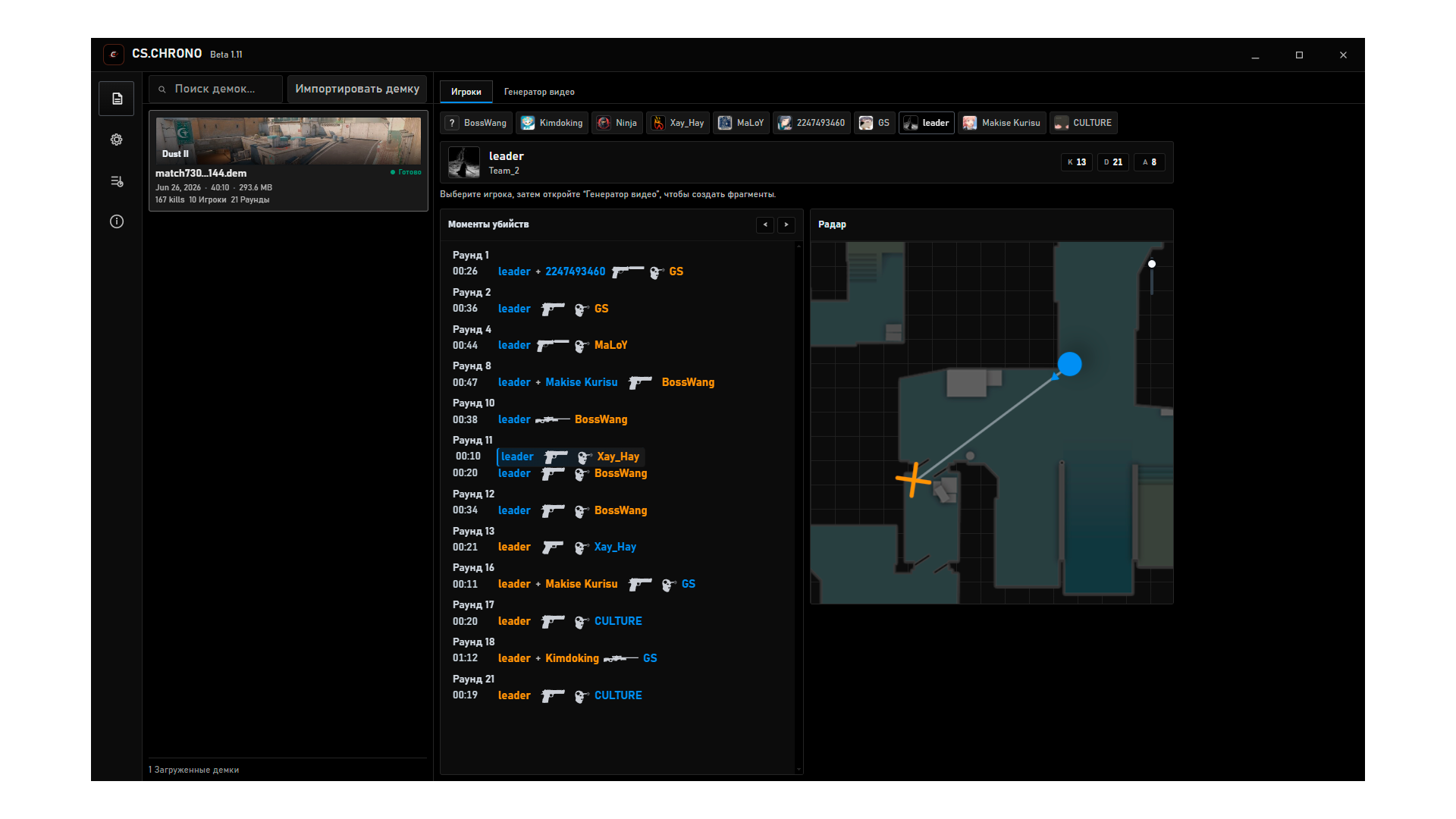Select the CULTURE player chip
The width and height of the screenshot is (1456, 819).
(x=1083, y=123)
